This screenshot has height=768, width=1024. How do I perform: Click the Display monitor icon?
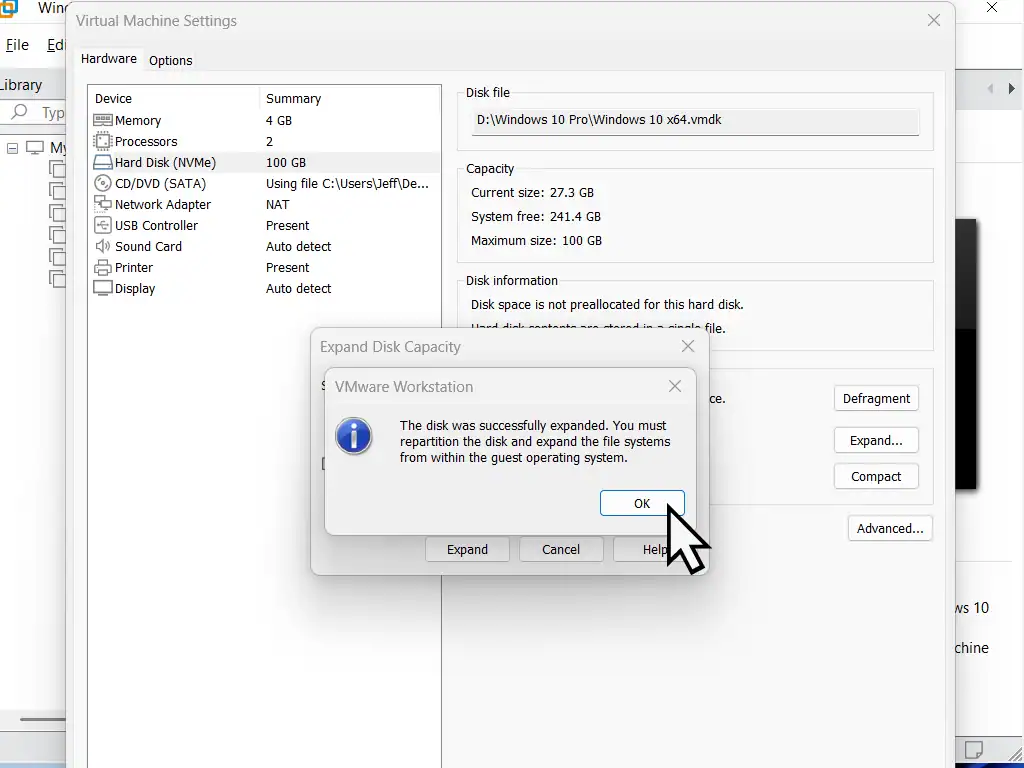pyautogui.click(x=102, y=288)
